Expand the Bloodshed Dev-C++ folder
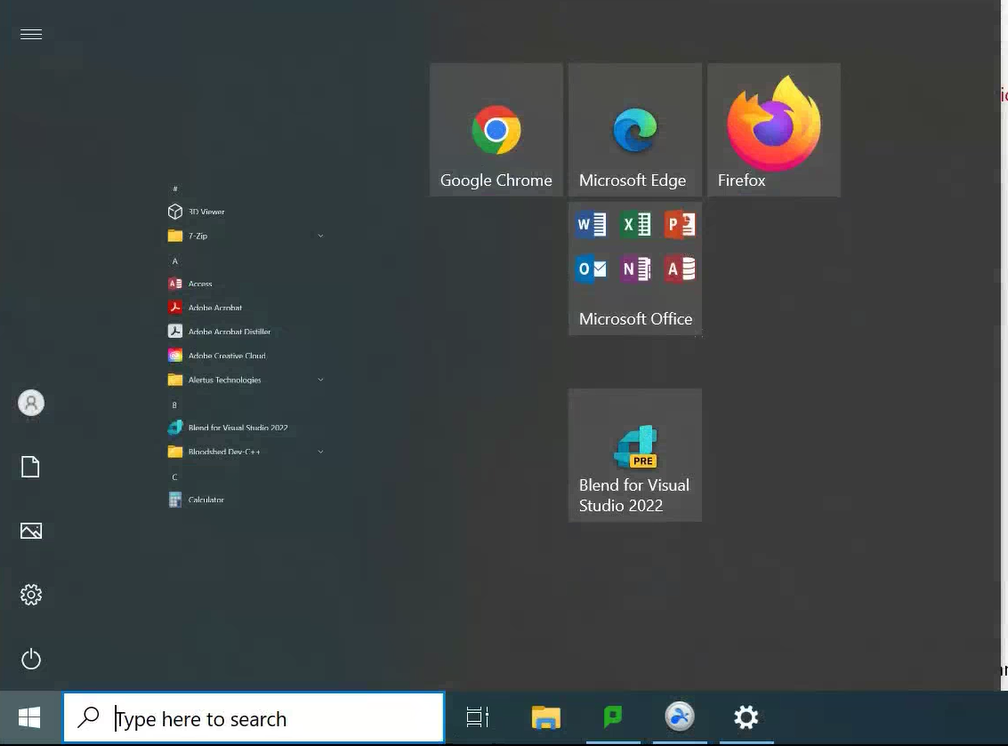The width and height of the screenshot is (1008, 746). [x=320, y=451]
